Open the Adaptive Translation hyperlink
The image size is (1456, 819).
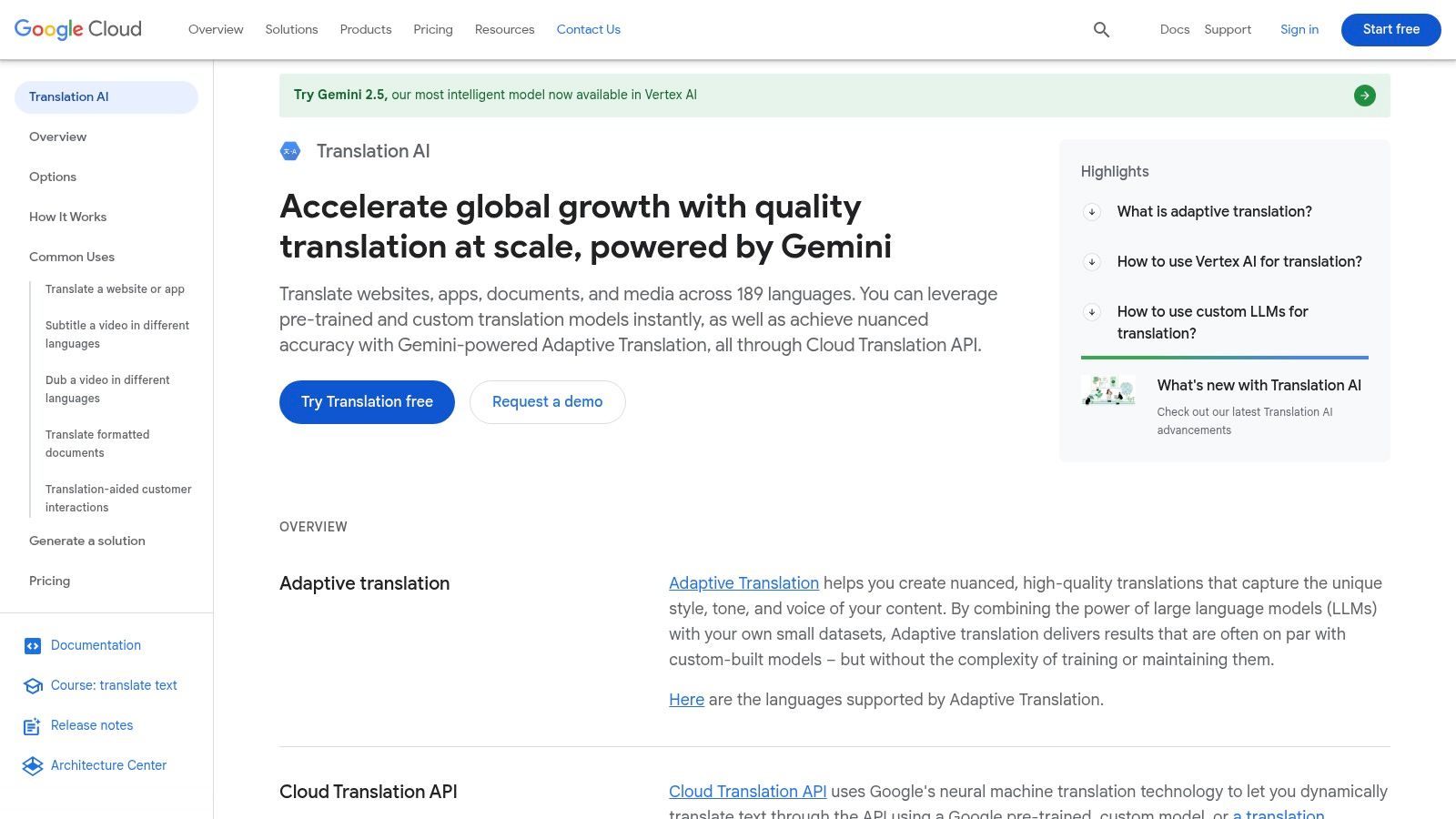pos(743,583)
